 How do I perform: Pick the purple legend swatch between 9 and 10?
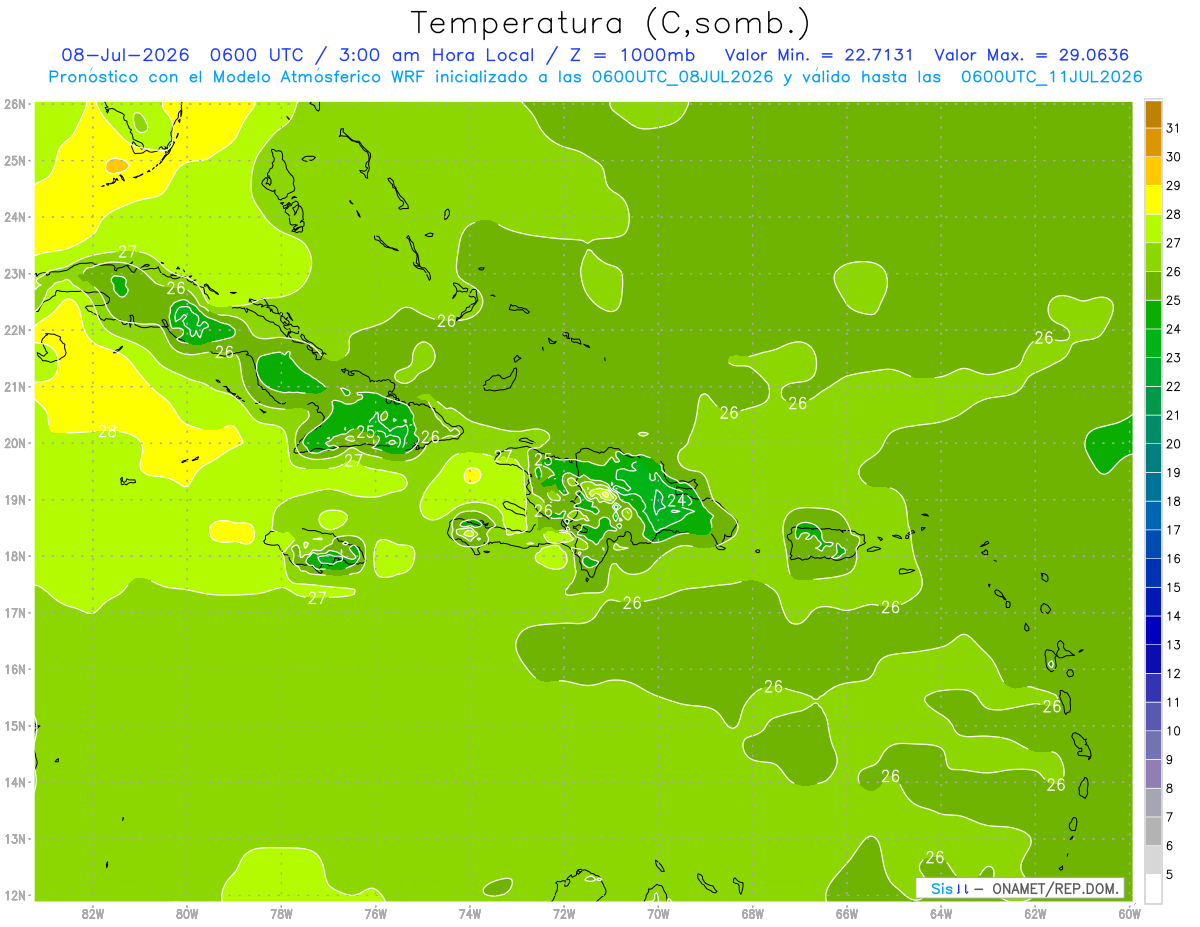[x=1153, y=745]
